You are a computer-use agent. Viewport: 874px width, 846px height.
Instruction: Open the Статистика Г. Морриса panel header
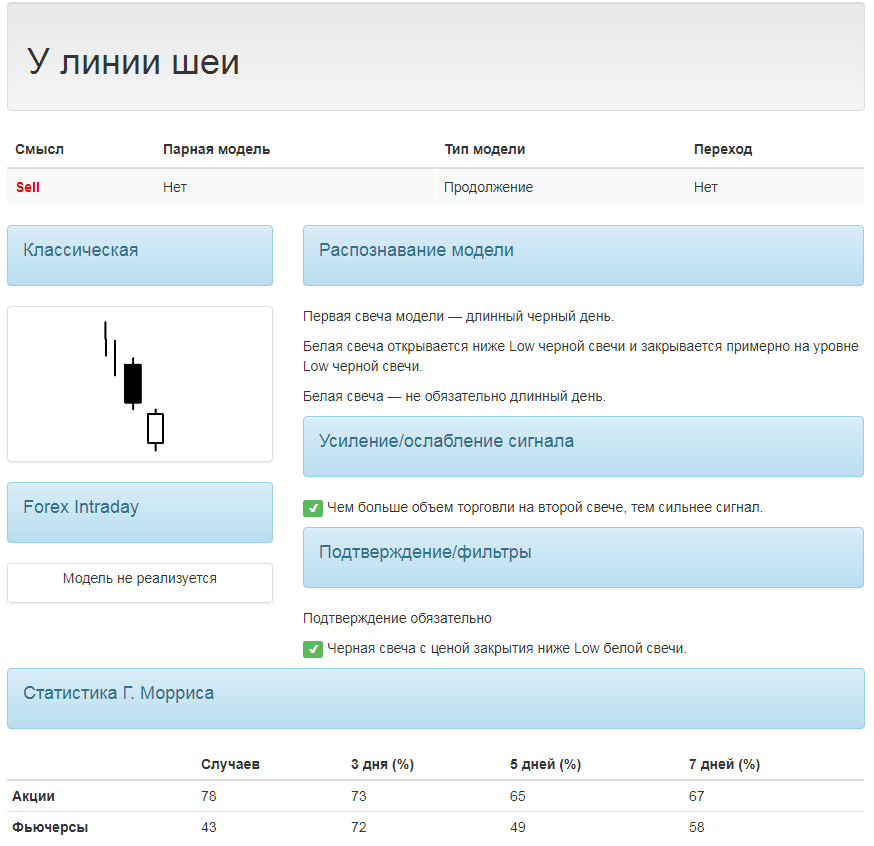(435, 698)
